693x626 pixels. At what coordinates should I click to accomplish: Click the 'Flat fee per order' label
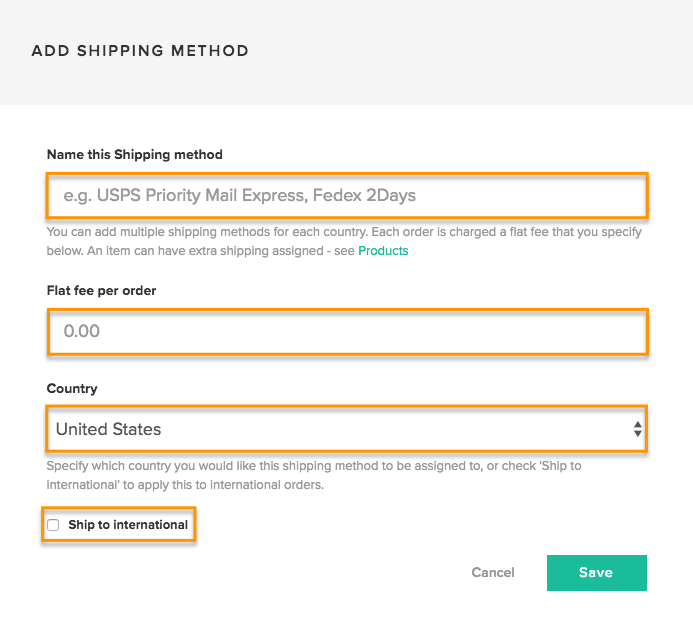pyautogui.click(x=101, y=290)
